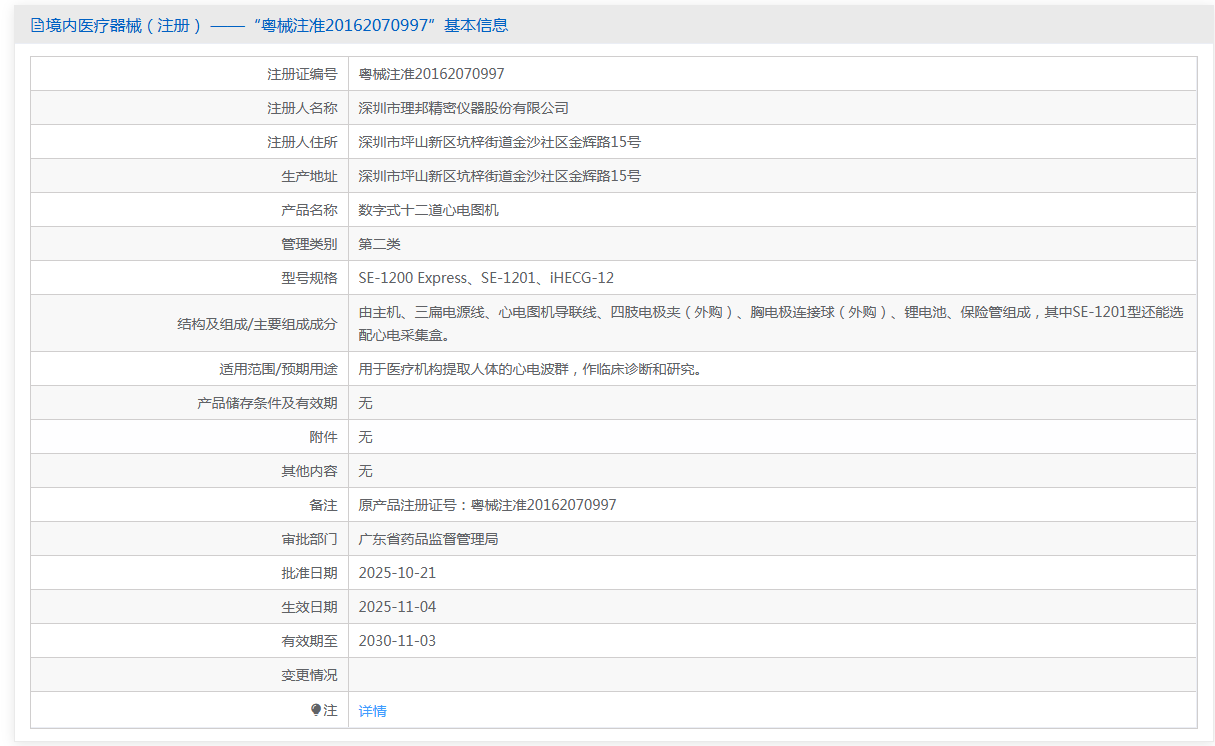Click the structure composition text starting 由主机
This screenshot has height=746, width=1215.
770,312
